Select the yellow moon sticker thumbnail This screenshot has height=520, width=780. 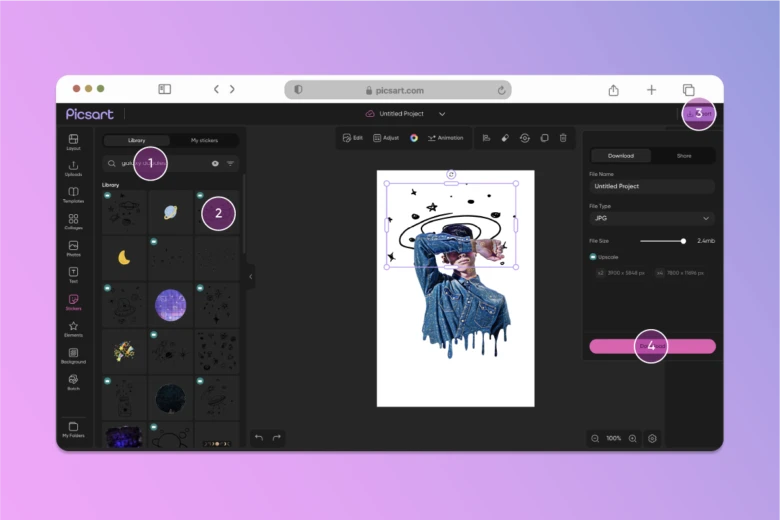[124, 258]
